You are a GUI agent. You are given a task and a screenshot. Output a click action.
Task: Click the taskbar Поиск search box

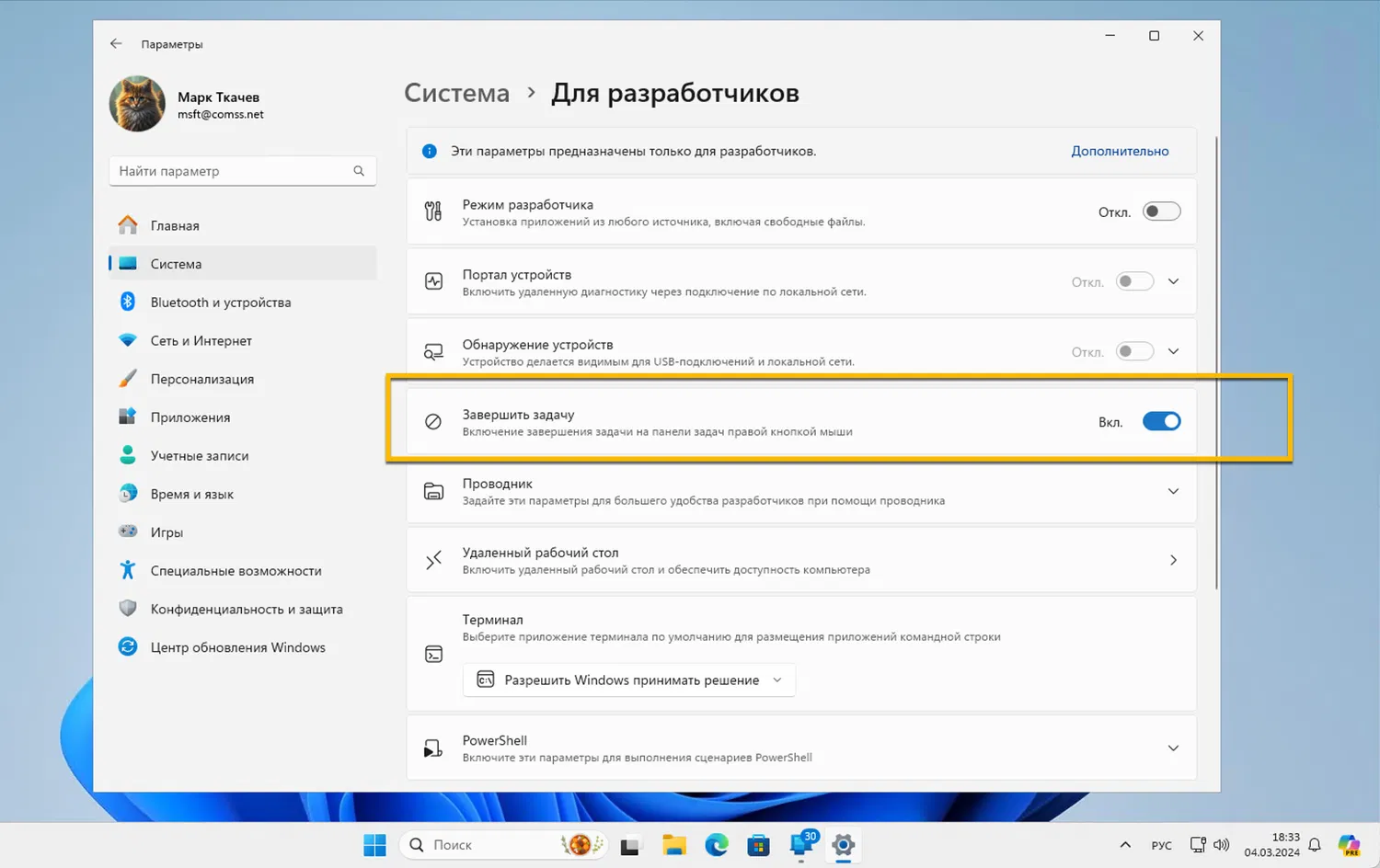pos(502,845)
